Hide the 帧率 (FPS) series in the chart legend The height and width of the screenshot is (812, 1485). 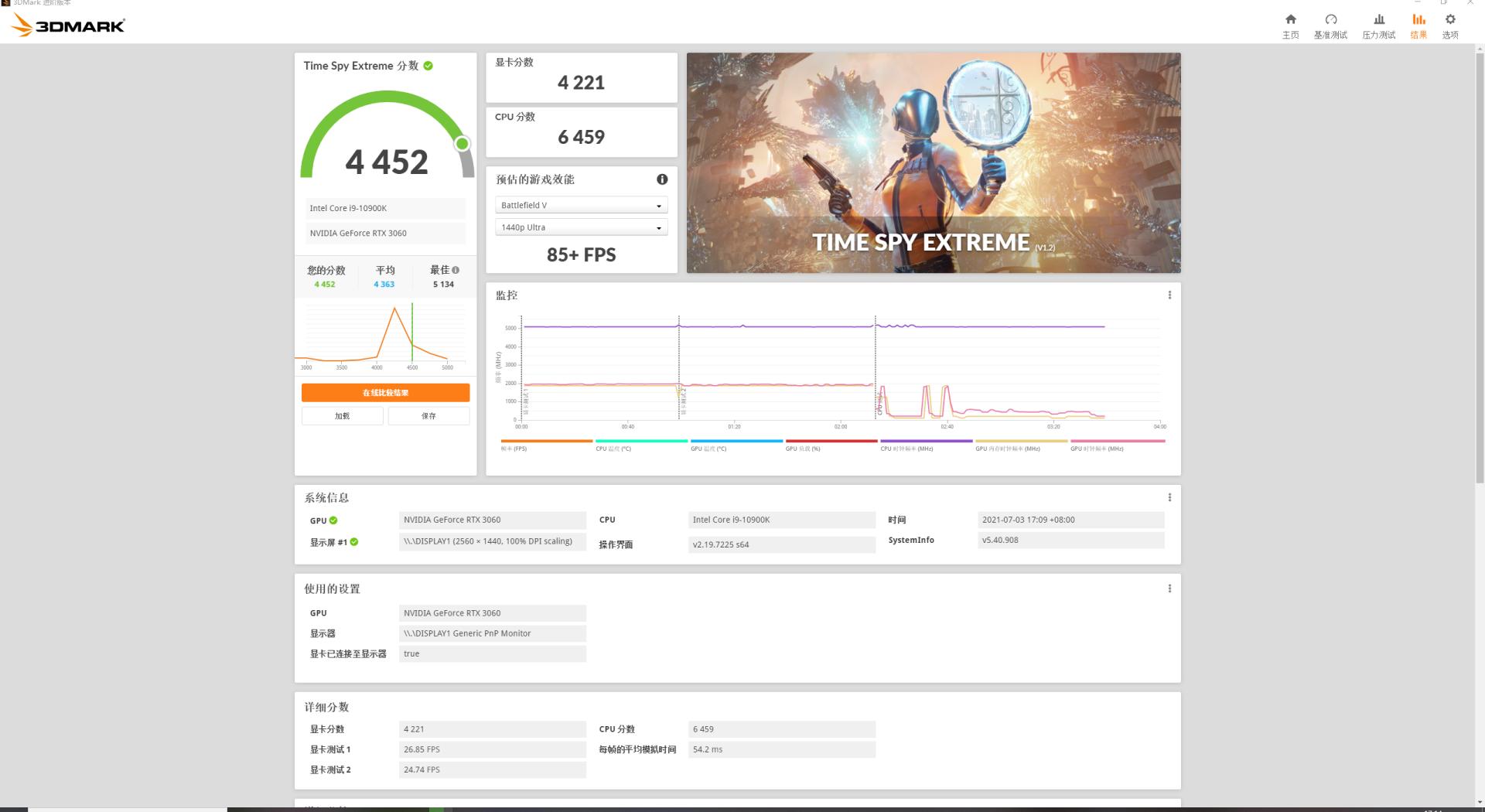click(x=547, y=445)
